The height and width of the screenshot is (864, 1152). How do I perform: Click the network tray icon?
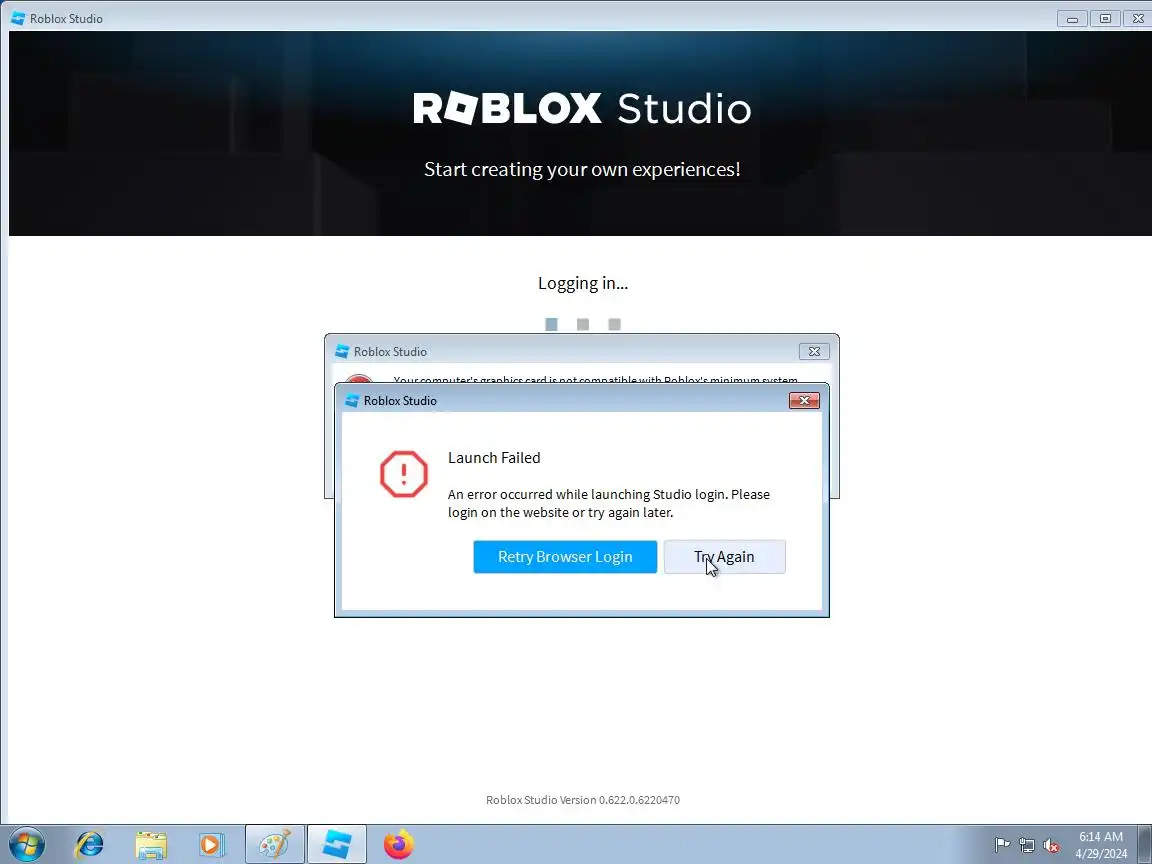[1027, 845]
